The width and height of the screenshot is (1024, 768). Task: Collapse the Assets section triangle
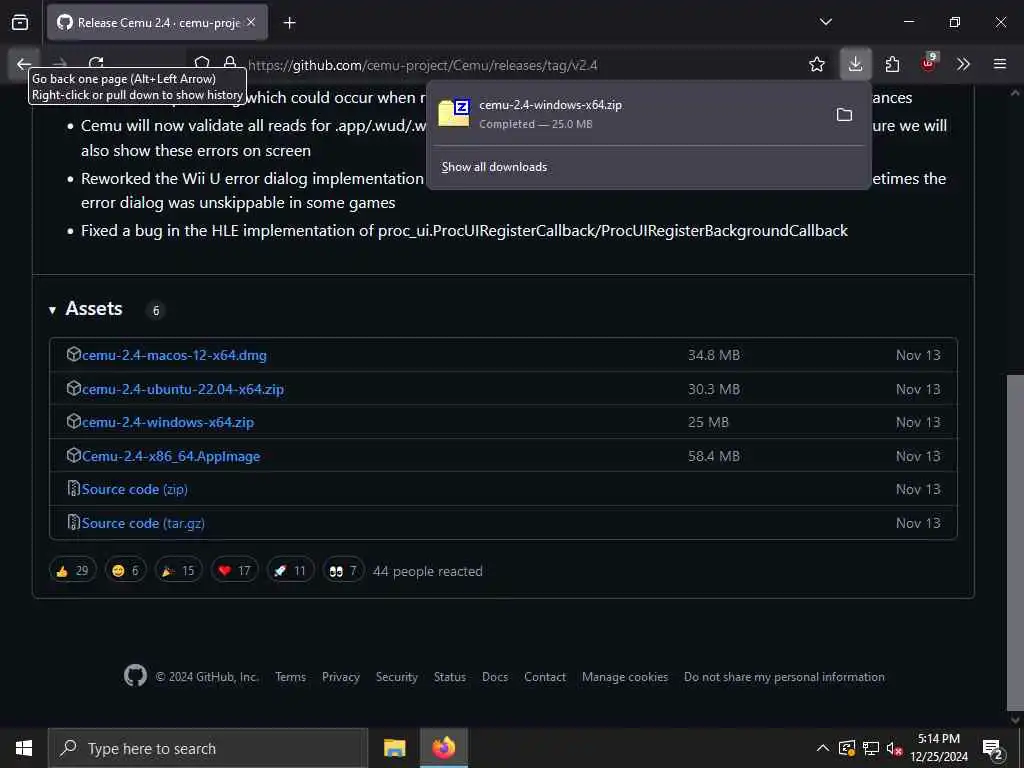point(52,310)
